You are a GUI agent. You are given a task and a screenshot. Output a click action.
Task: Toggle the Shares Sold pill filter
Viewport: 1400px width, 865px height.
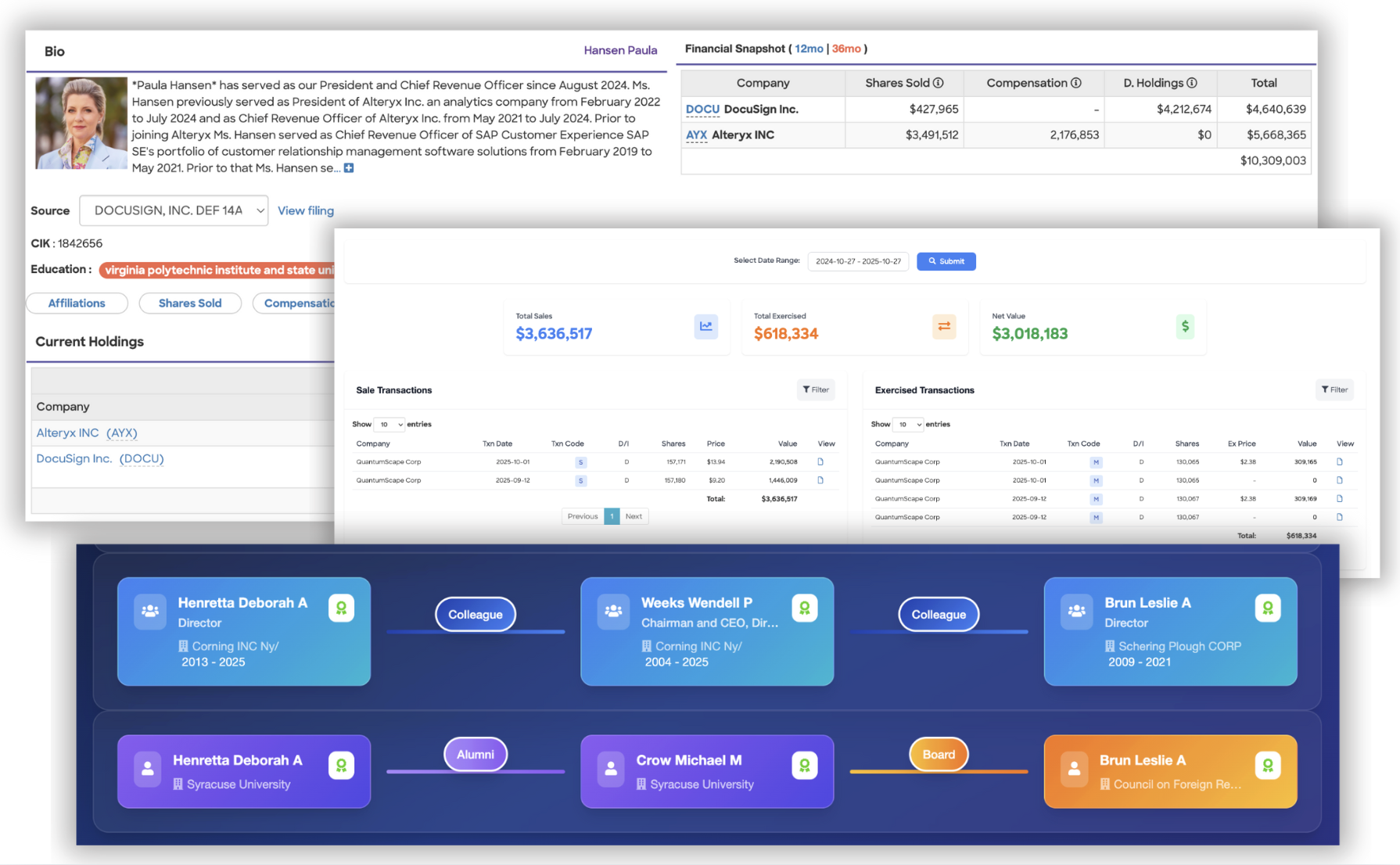189,303
